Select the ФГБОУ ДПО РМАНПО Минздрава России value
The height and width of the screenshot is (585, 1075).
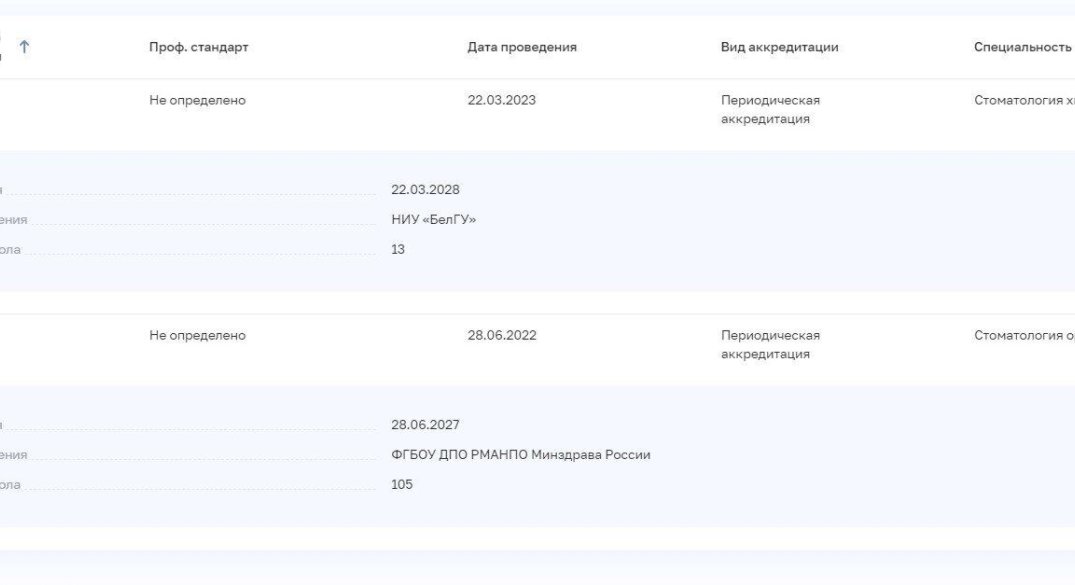(521, 455)
